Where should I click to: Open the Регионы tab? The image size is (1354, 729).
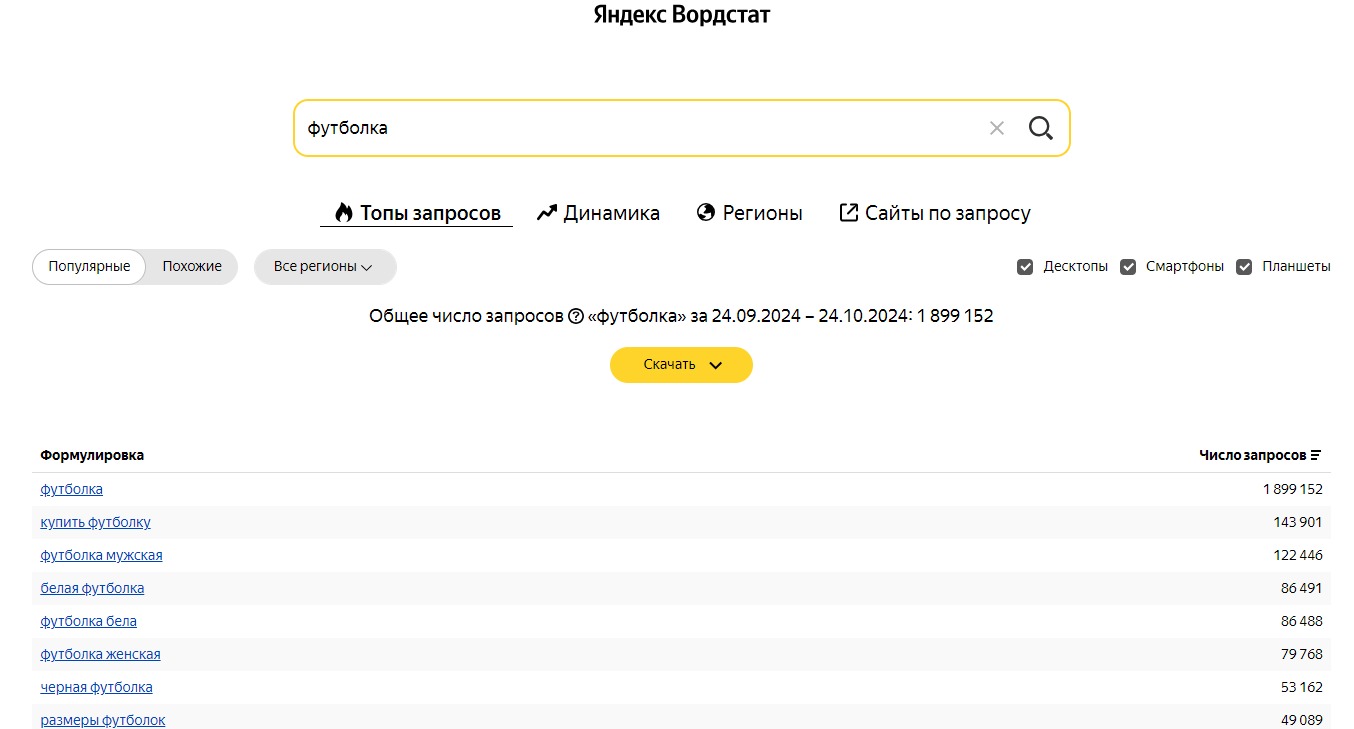tap(749, 213)
